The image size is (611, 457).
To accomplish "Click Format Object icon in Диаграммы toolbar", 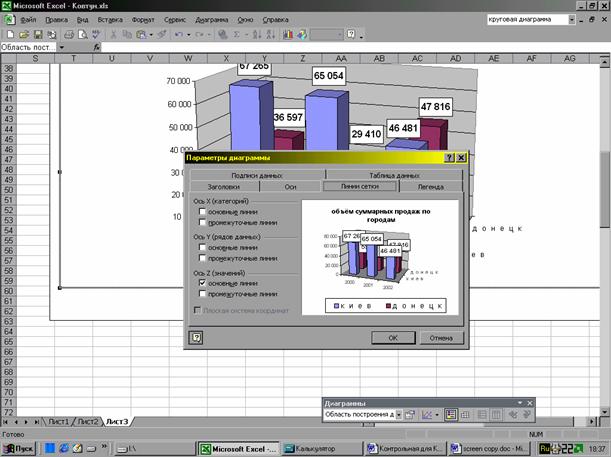I will [x=410, y=414].
